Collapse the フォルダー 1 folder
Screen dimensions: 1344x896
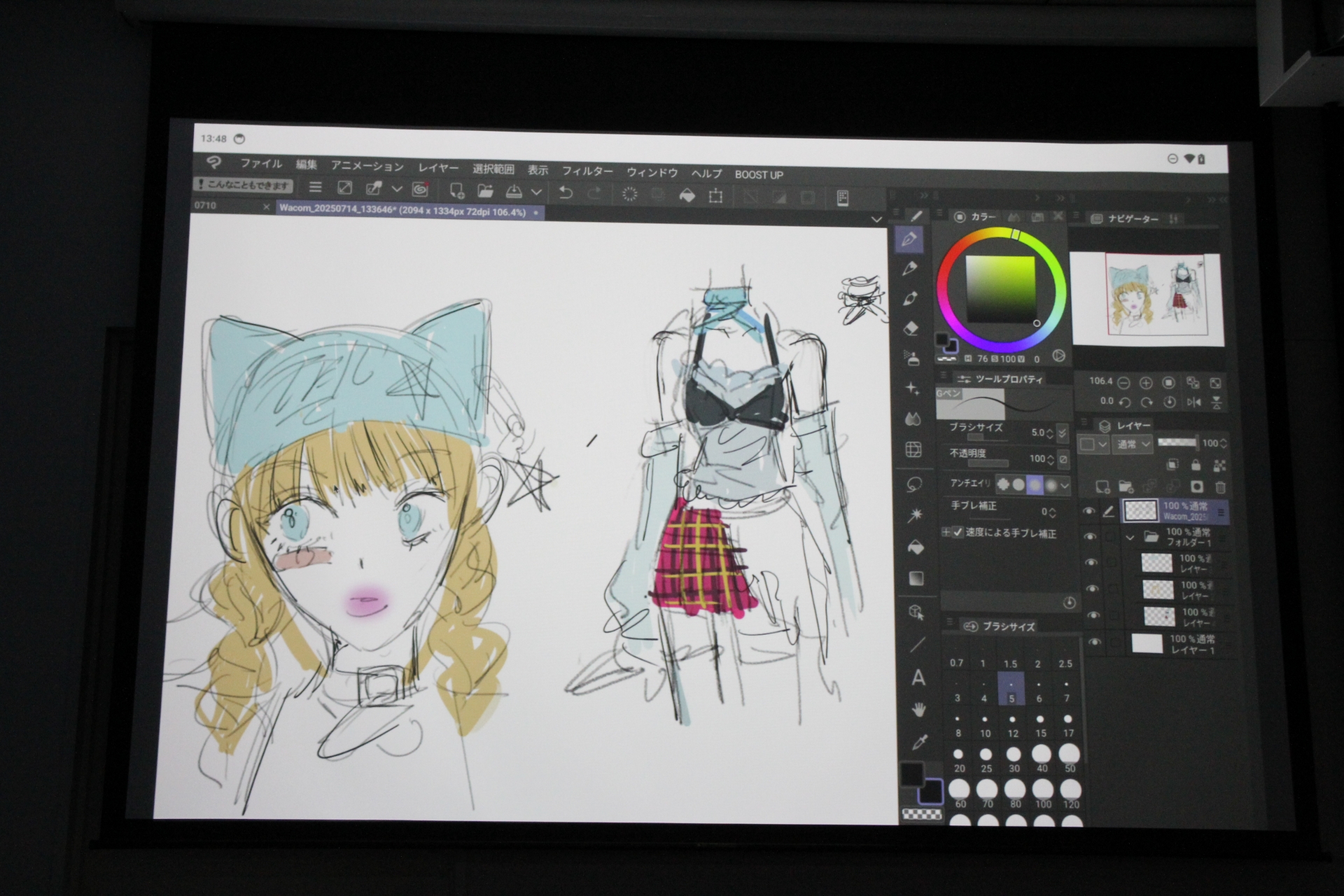(1130, 538)
